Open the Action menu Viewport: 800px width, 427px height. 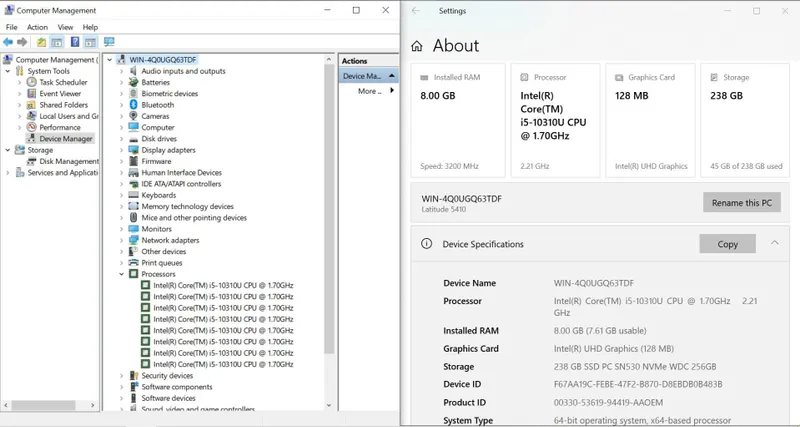tap(37, 27)
